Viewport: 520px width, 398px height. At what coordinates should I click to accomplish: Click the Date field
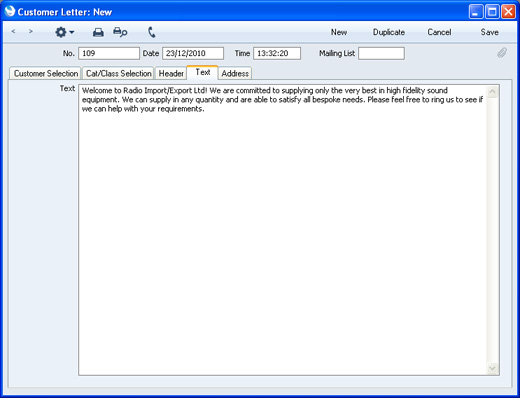(x=193, y=53)
